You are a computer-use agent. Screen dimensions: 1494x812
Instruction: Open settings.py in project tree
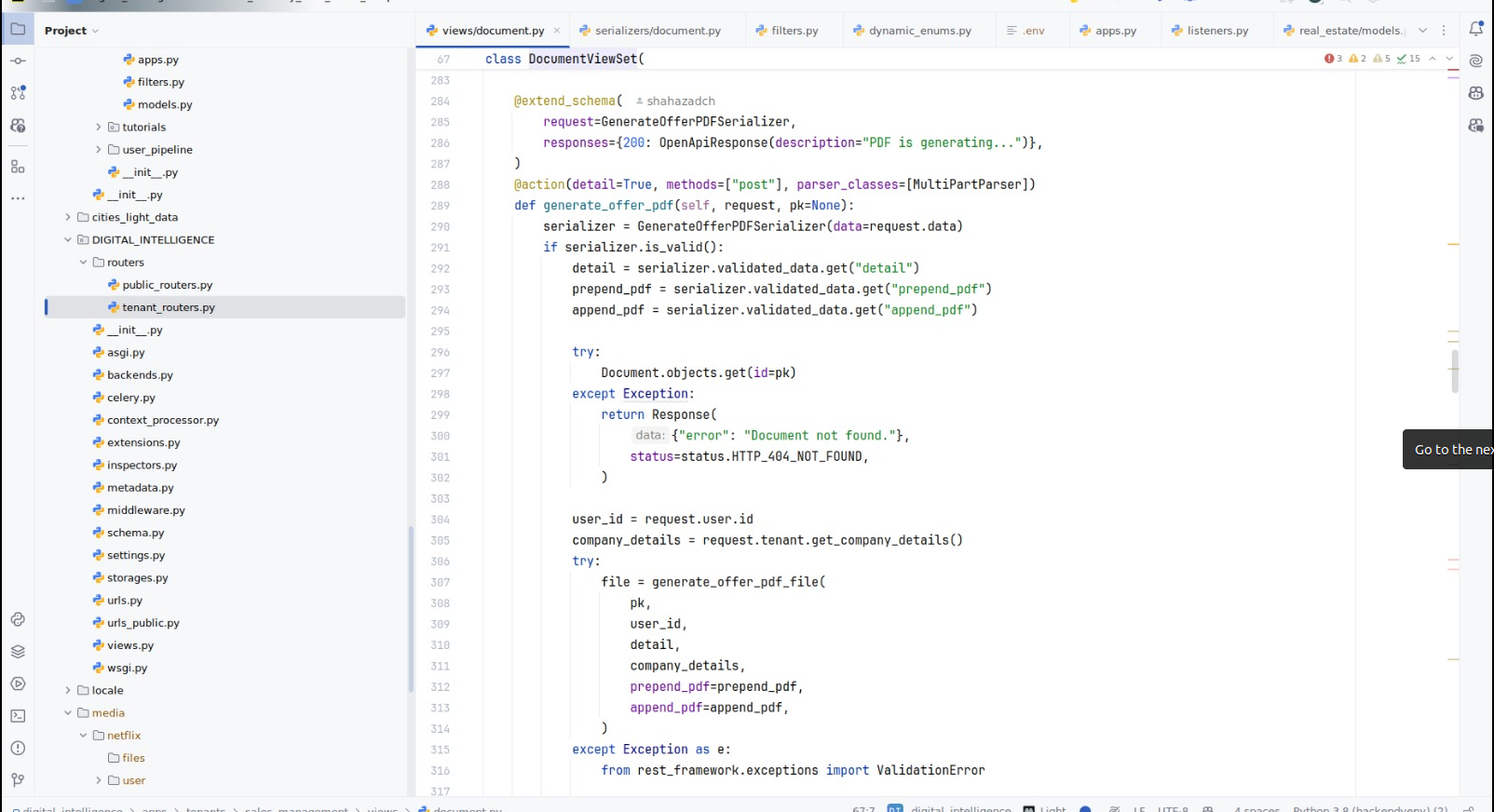[135, 556]
